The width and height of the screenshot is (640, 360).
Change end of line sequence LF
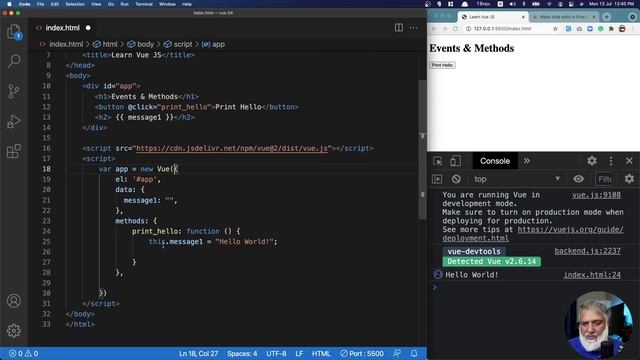pyautogui.click(x=299, y=353)
